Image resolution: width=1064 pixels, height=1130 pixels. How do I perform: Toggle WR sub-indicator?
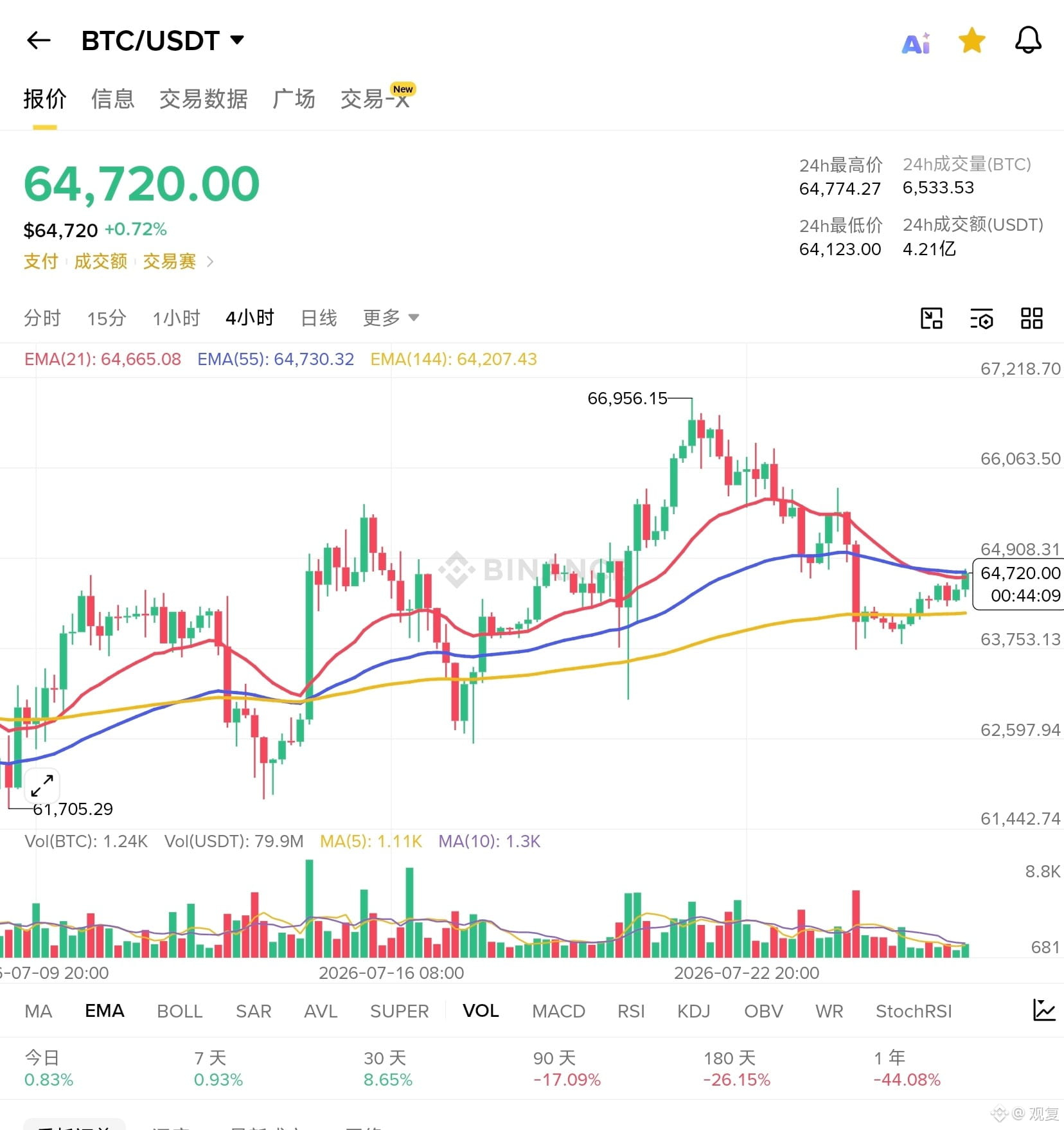829,1011
